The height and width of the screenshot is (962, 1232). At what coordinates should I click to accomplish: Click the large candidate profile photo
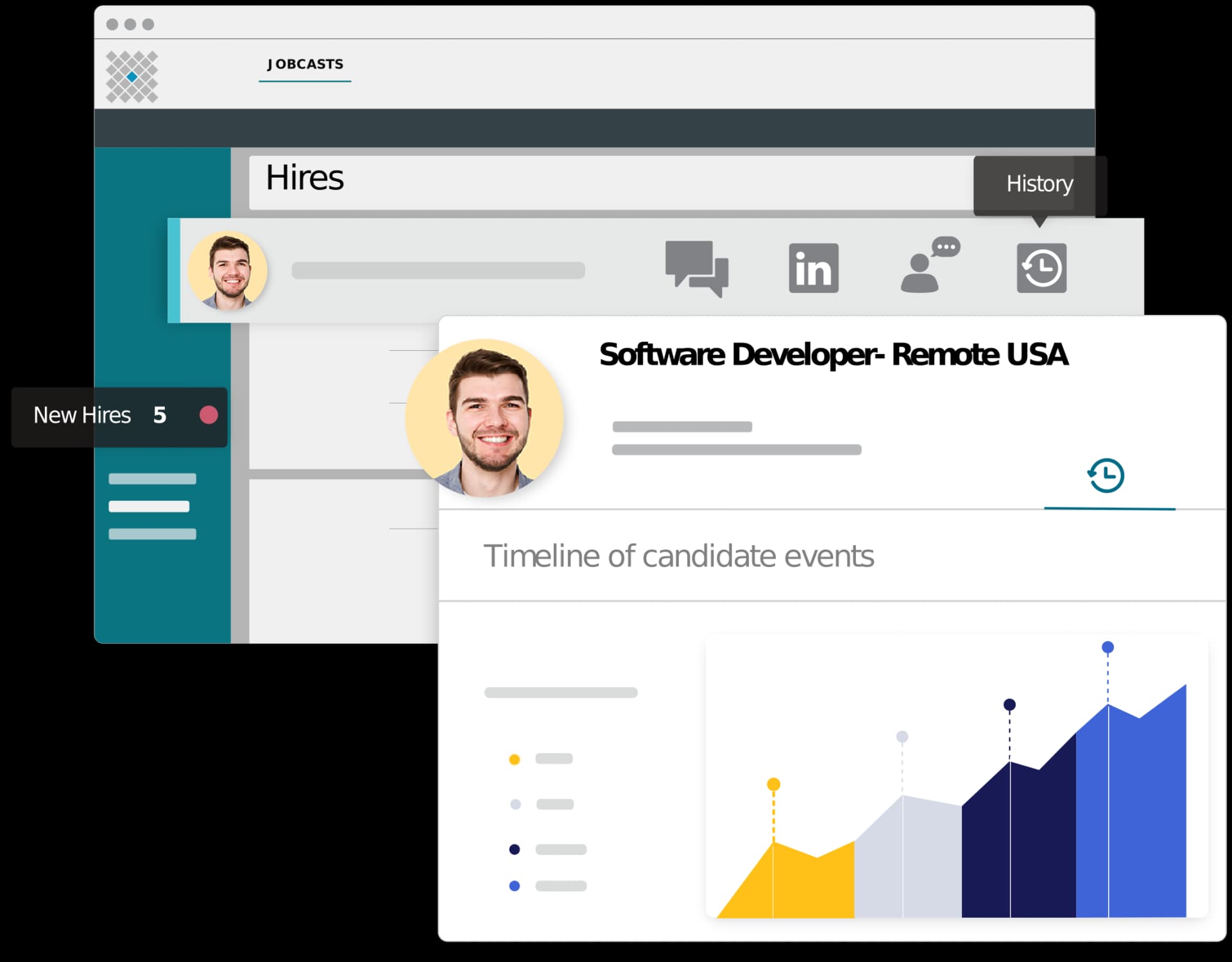(x=485, y=418)
